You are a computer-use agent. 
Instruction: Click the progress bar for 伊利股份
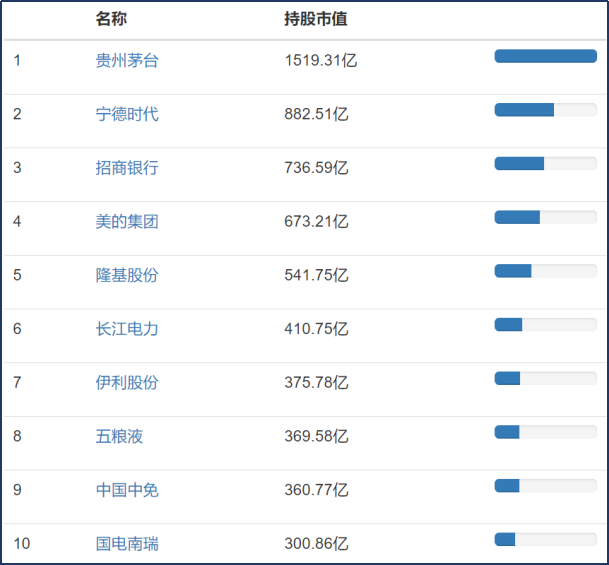coord(546,378)
